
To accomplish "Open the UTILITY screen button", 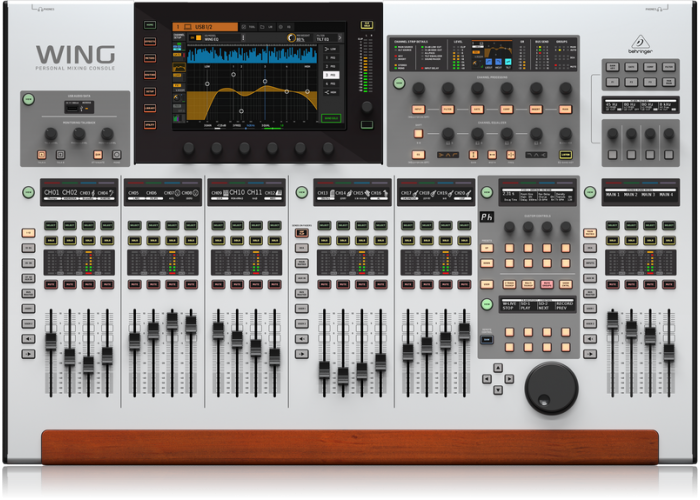I will tap(150, 125).
